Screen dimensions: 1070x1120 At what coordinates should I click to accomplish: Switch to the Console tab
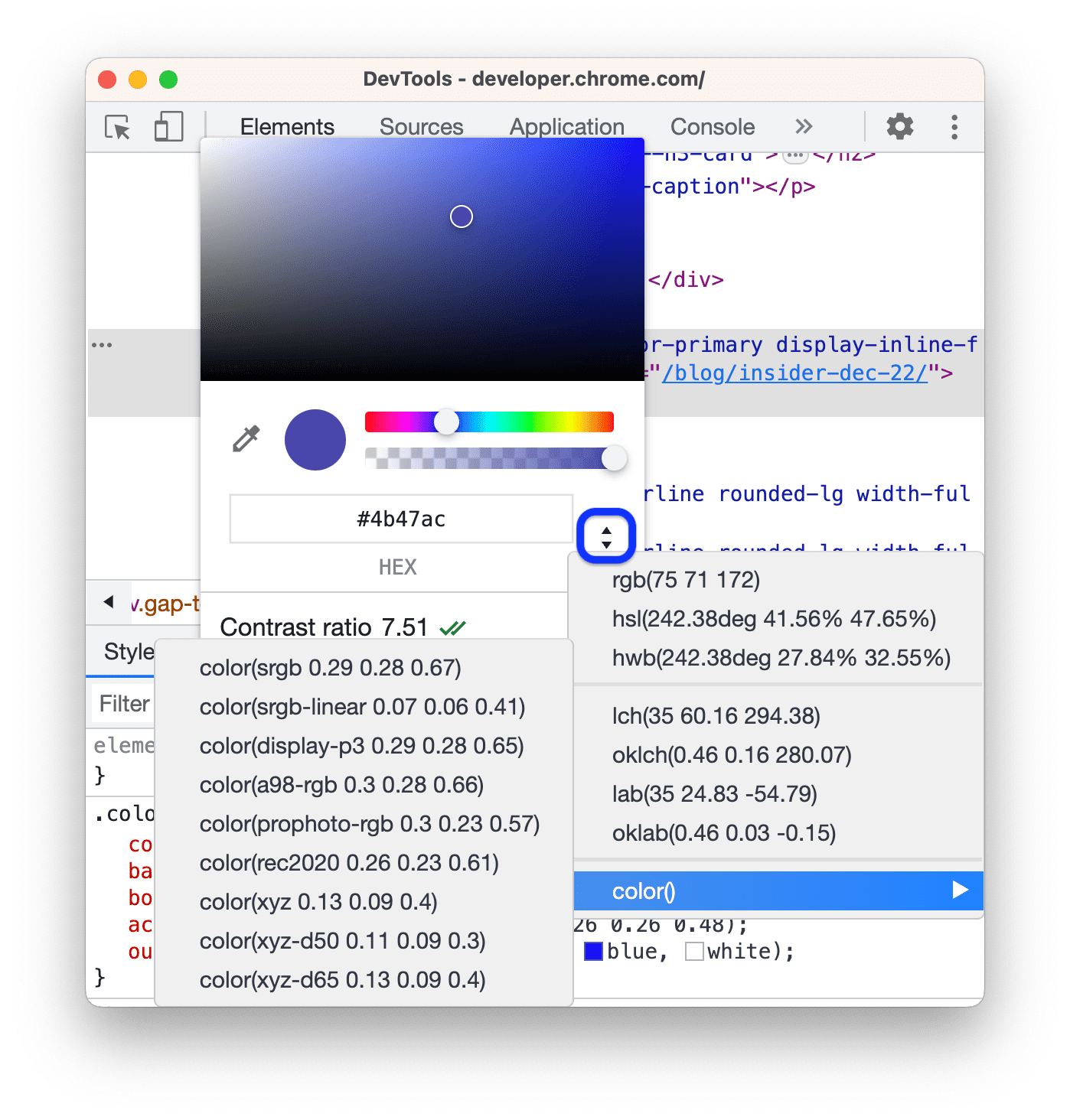pos(712,127)
